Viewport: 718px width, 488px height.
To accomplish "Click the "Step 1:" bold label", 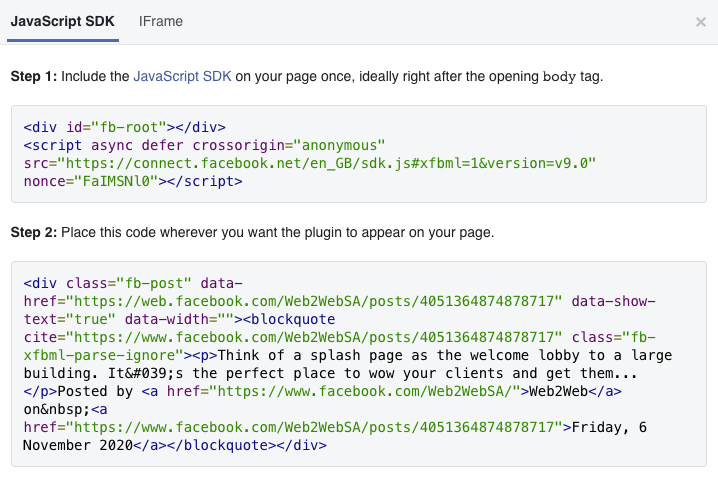I will [x=34, y=76].
